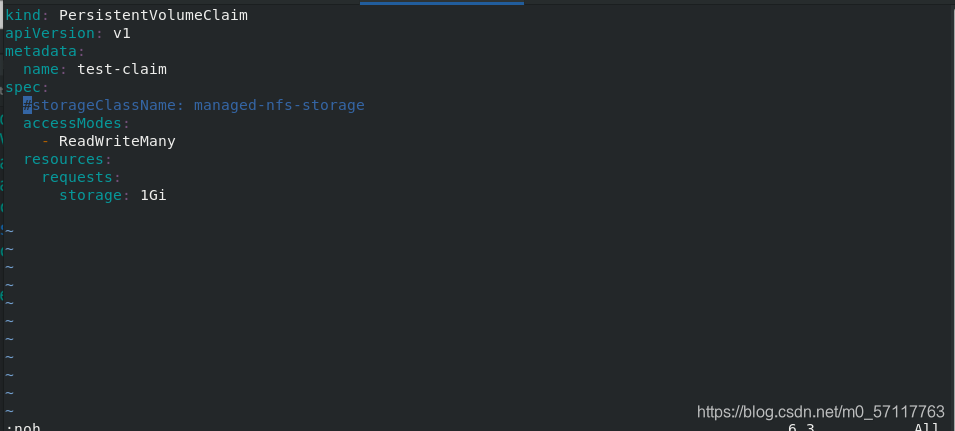This screenshot has height=431, width=955.
Task: Click the resources key
Action: [63, 159]
